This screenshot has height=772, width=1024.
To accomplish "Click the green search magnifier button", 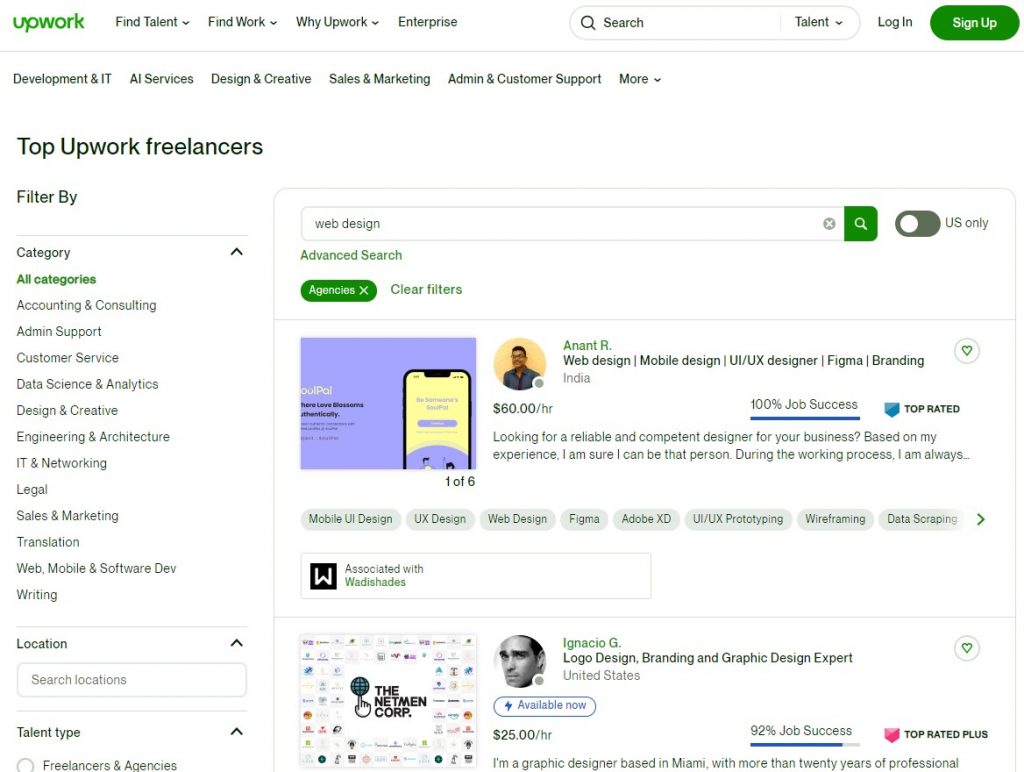I will click(x=860, y=224).
